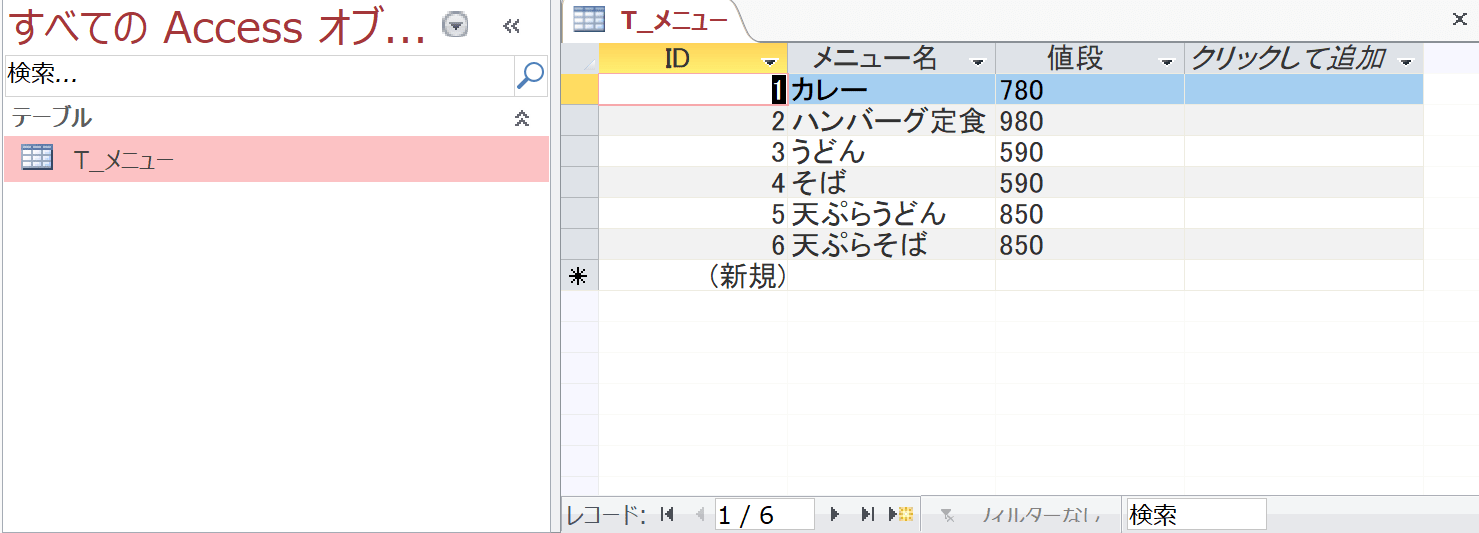Viewport: 1479px width, 533px height.
Task: Click the T_メニュー table icon in navigation pane
Action: [x=37, y=158]
